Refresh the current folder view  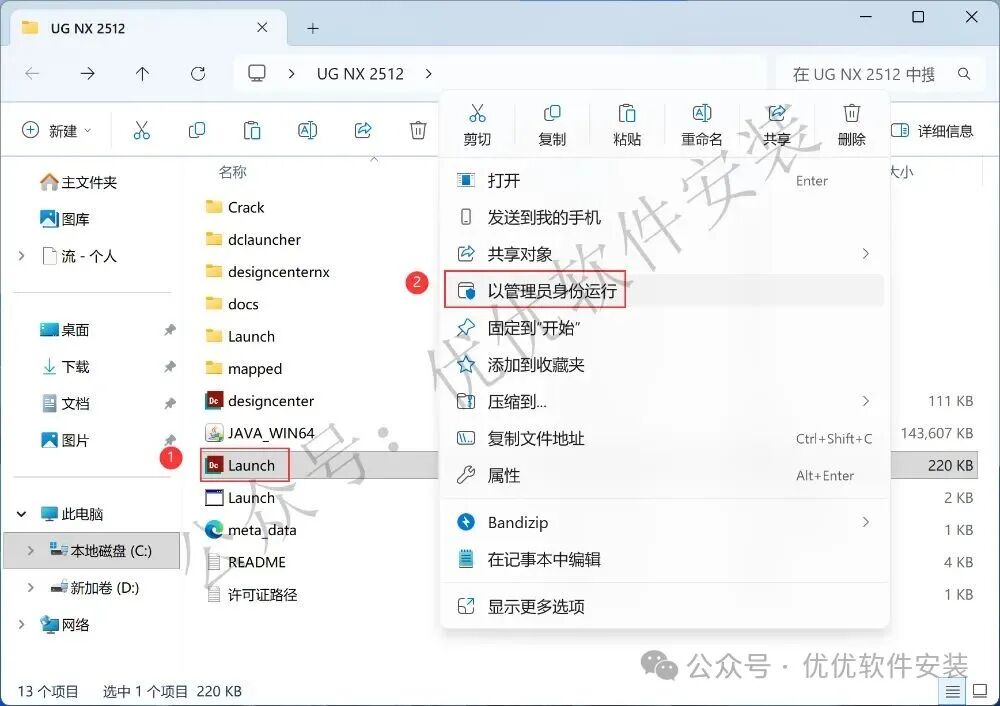(x=198, y=74)
